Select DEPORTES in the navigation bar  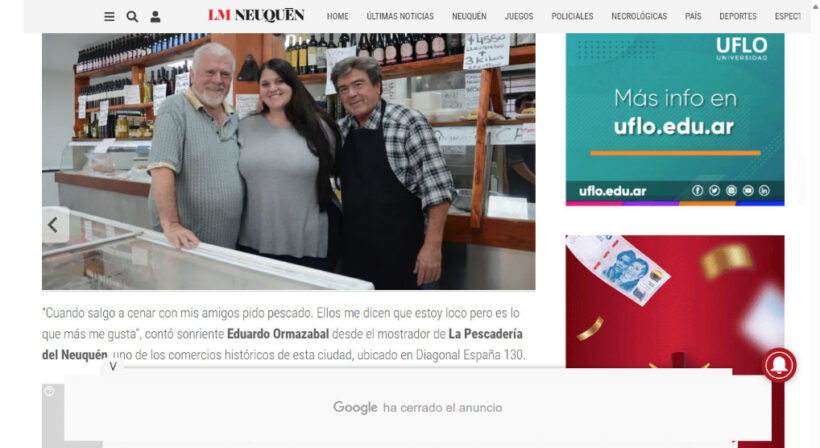[x=738, y=16]
